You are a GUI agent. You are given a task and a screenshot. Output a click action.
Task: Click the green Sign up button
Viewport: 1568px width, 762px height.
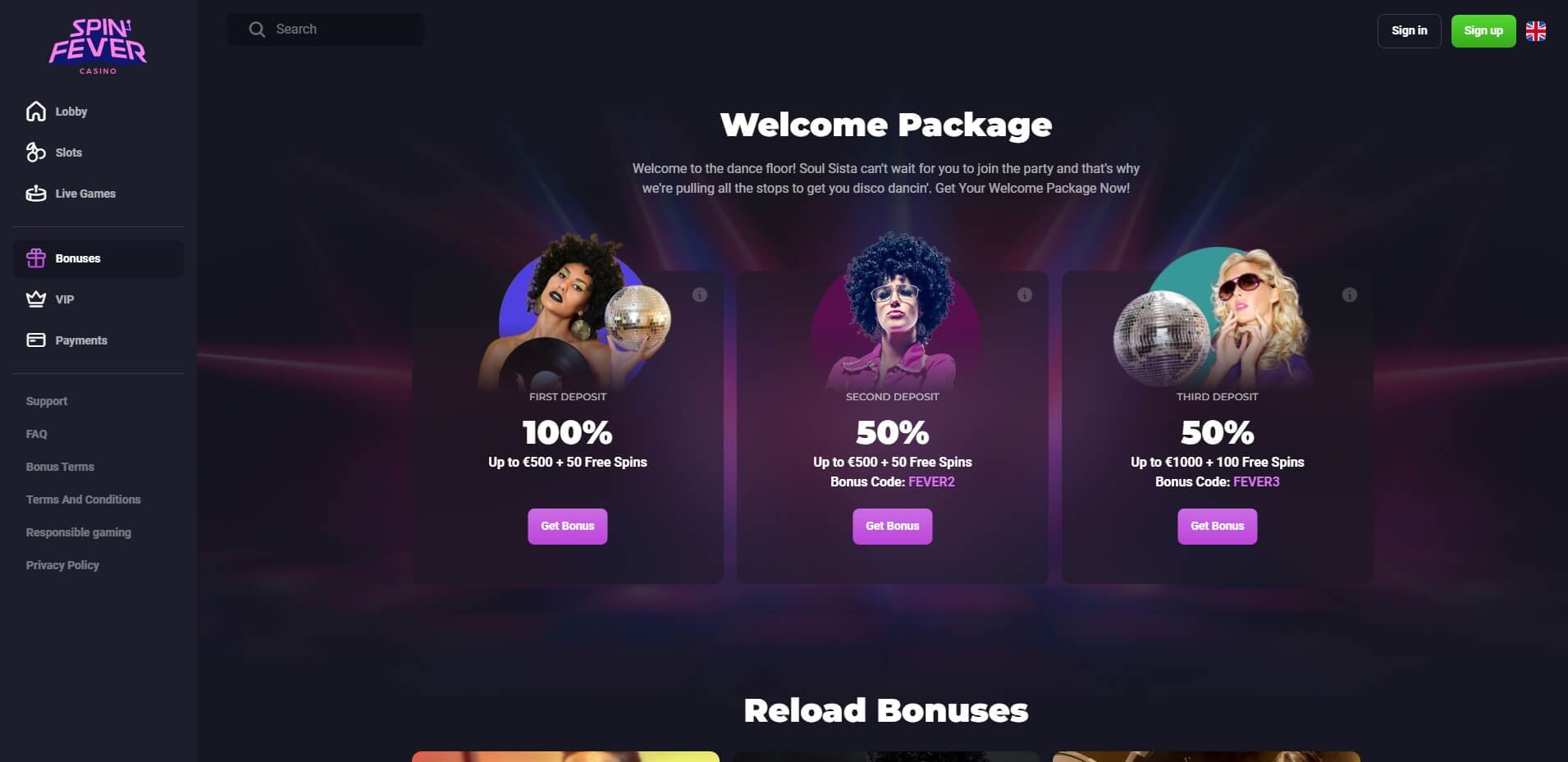pyautogui.click(x=1483, y=31)
